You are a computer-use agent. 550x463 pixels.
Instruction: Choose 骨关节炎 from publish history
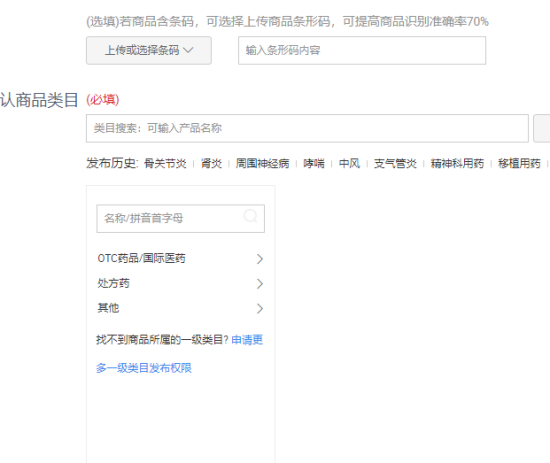coord(165,163)
